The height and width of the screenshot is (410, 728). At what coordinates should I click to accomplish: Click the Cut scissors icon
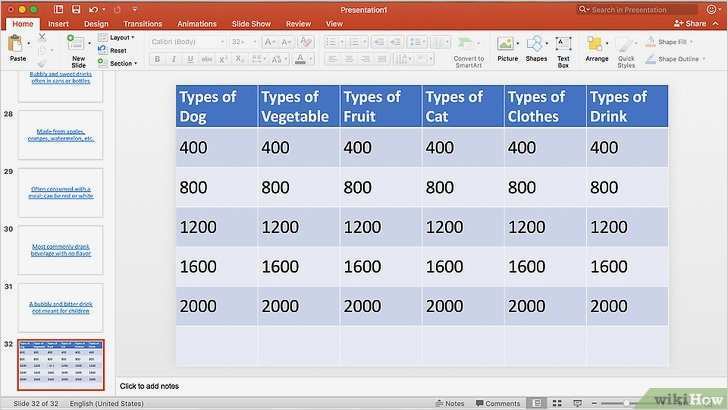[42, 36]
